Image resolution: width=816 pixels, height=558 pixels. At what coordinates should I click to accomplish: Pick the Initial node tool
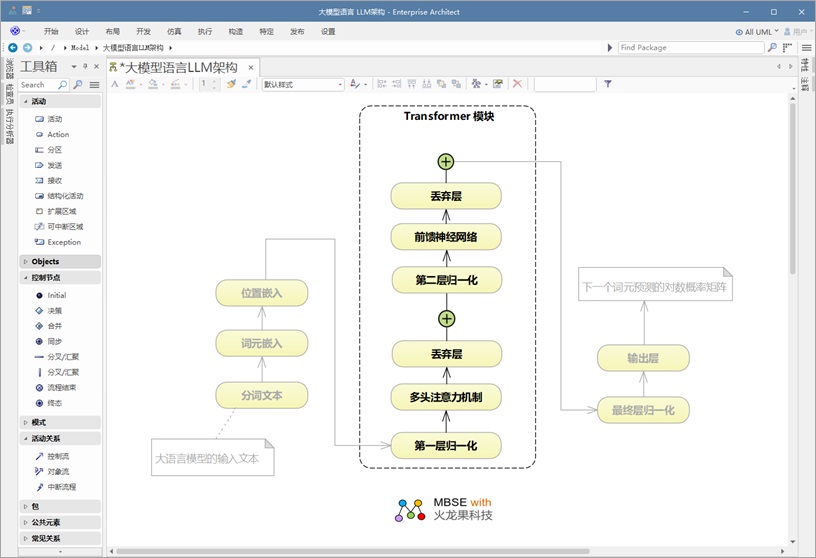coord(56,295)
